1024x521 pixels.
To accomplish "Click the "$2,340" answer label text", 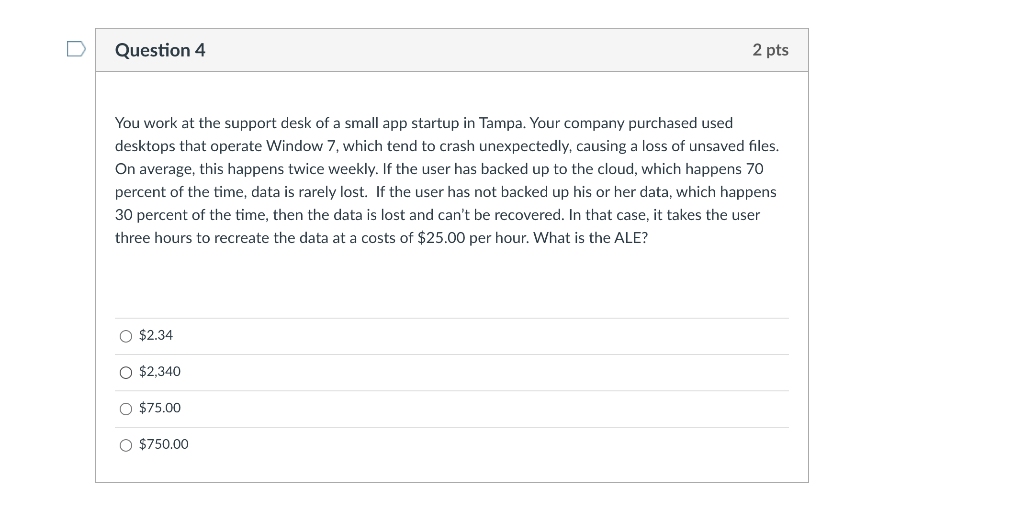I will pos(160,372).
